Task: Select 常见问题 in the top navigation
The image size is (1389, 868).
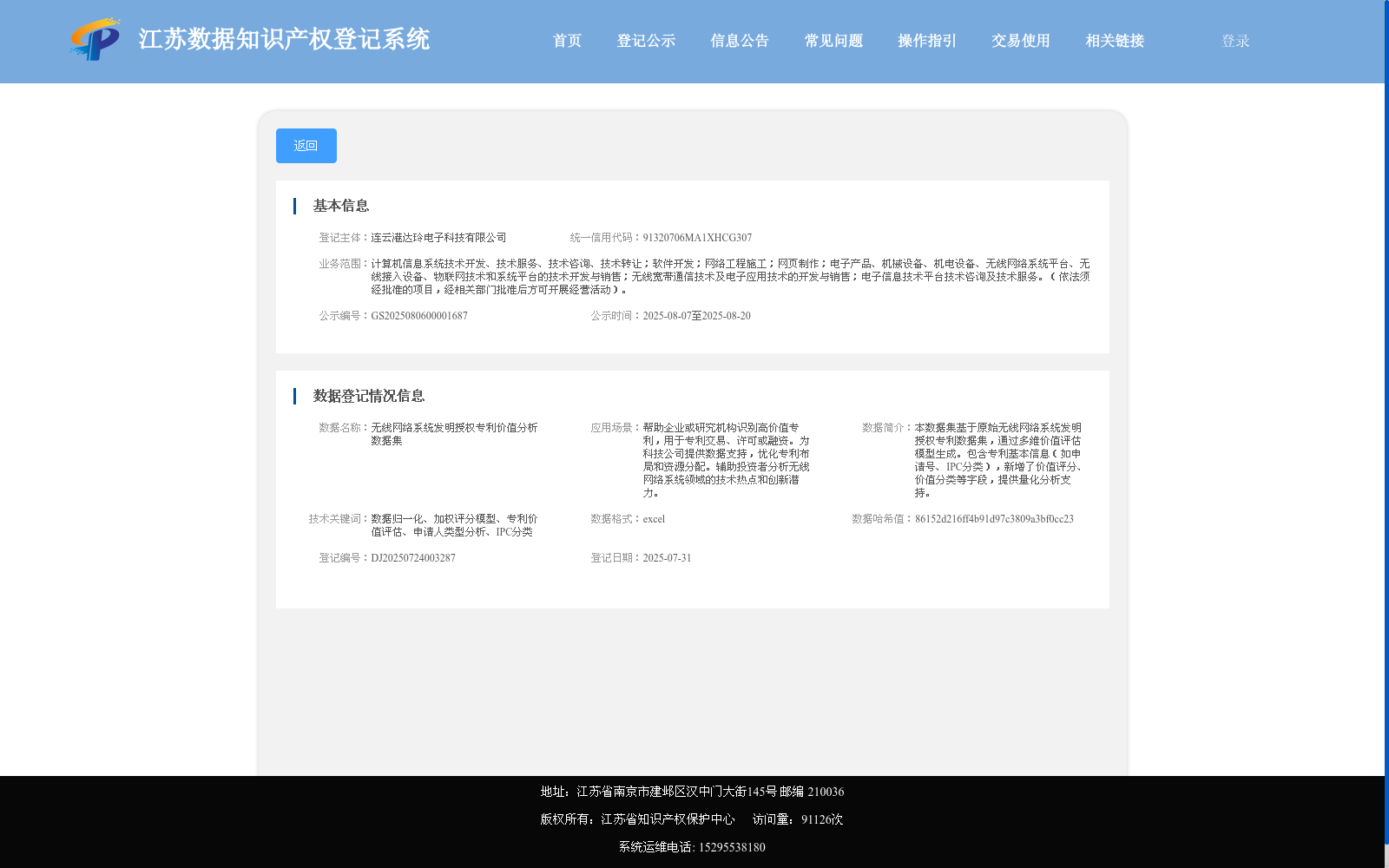Action: (833, 41)
